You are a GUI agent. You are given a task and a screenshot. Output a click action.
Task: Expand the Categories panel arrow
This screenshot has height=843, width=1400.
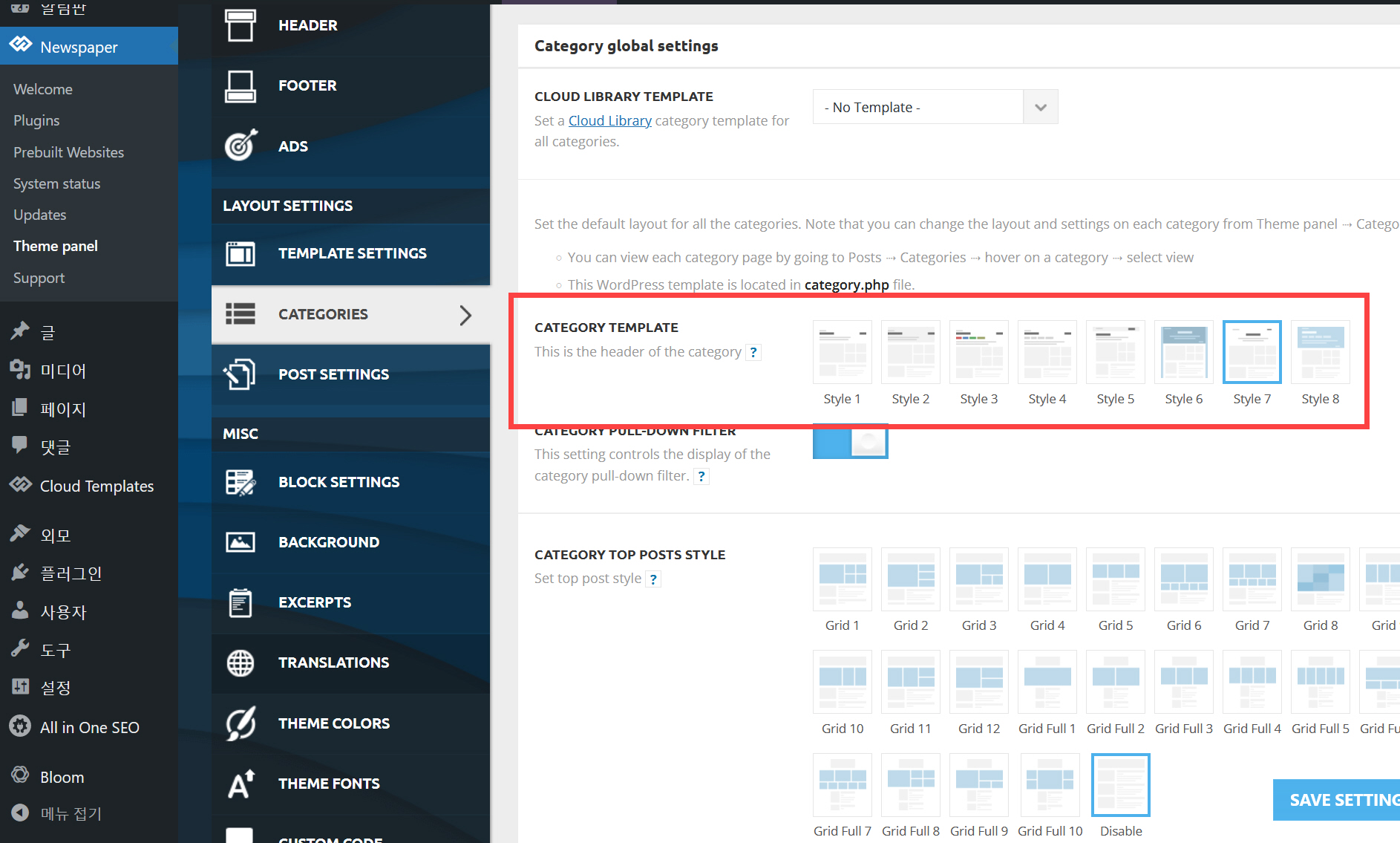pyautogui.click(x=465, y=315)
